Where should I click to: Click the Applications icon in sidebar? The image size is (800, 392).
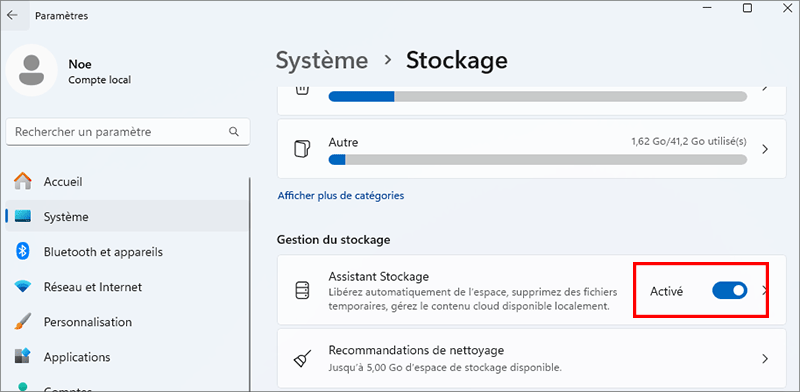pos(23,357)
